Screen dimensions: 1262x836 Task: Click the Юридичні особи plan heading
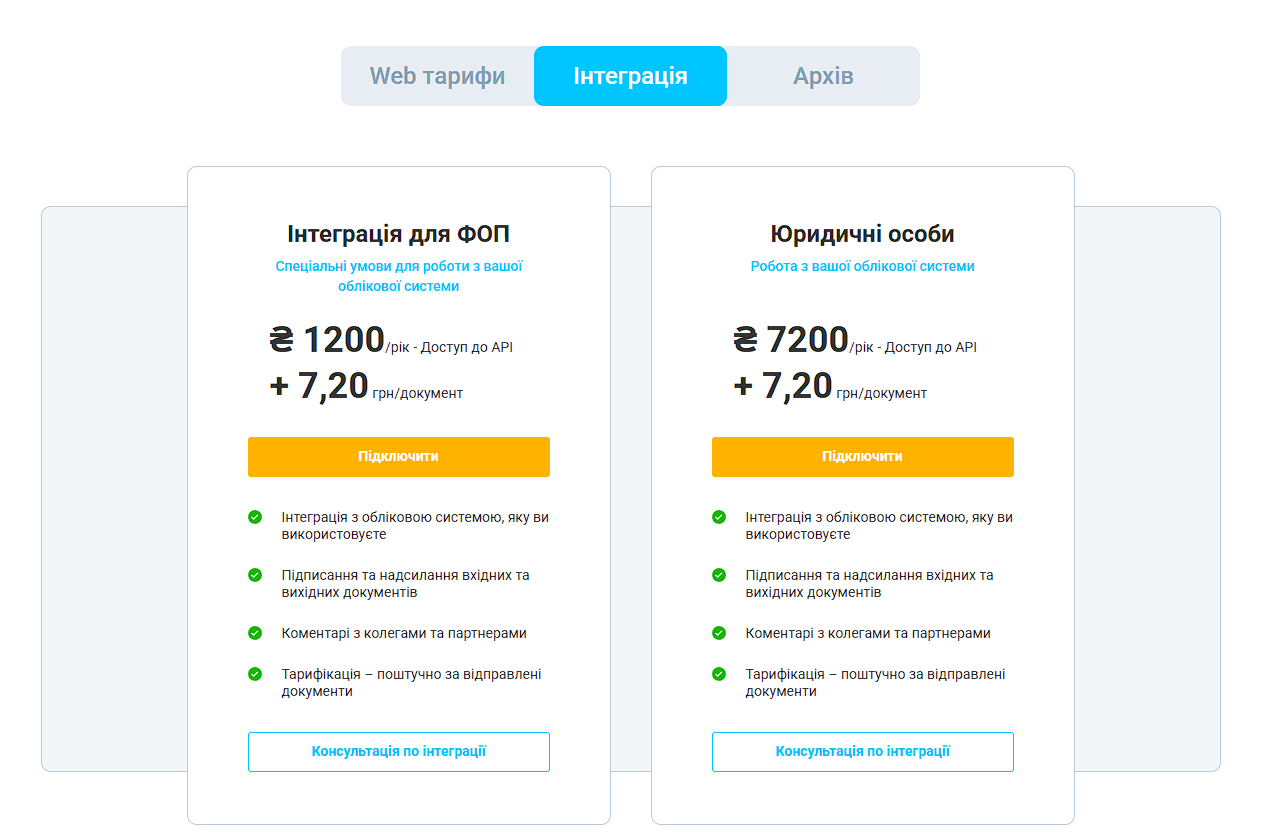pos(863,235)
